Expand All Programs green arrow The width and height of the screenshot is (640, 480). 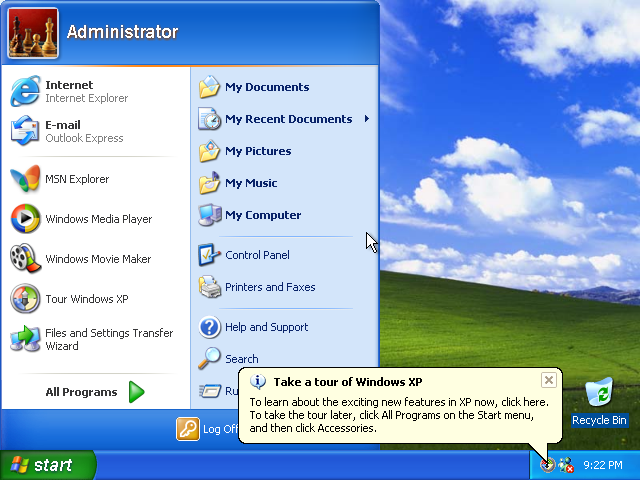pos(136,392)
